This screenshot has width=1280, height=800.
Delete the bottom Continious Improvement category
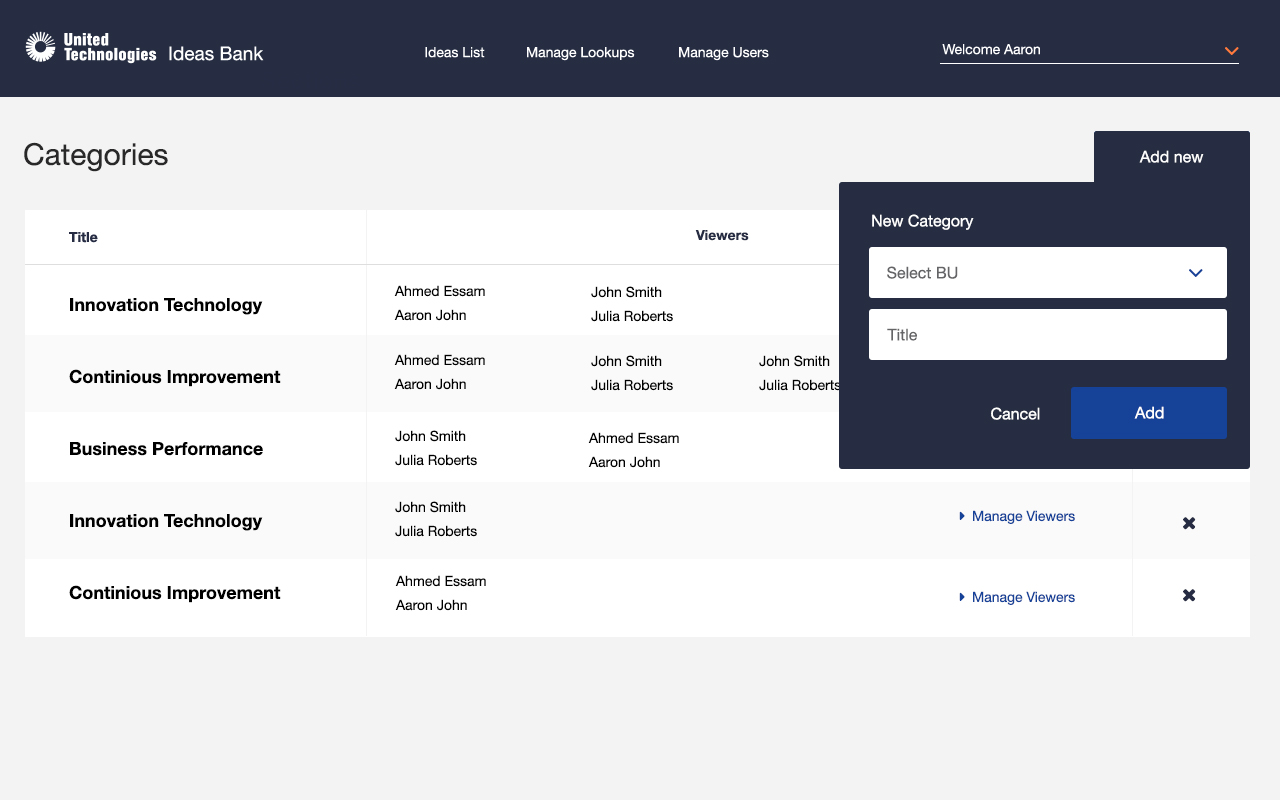(x=1189, y=595)
